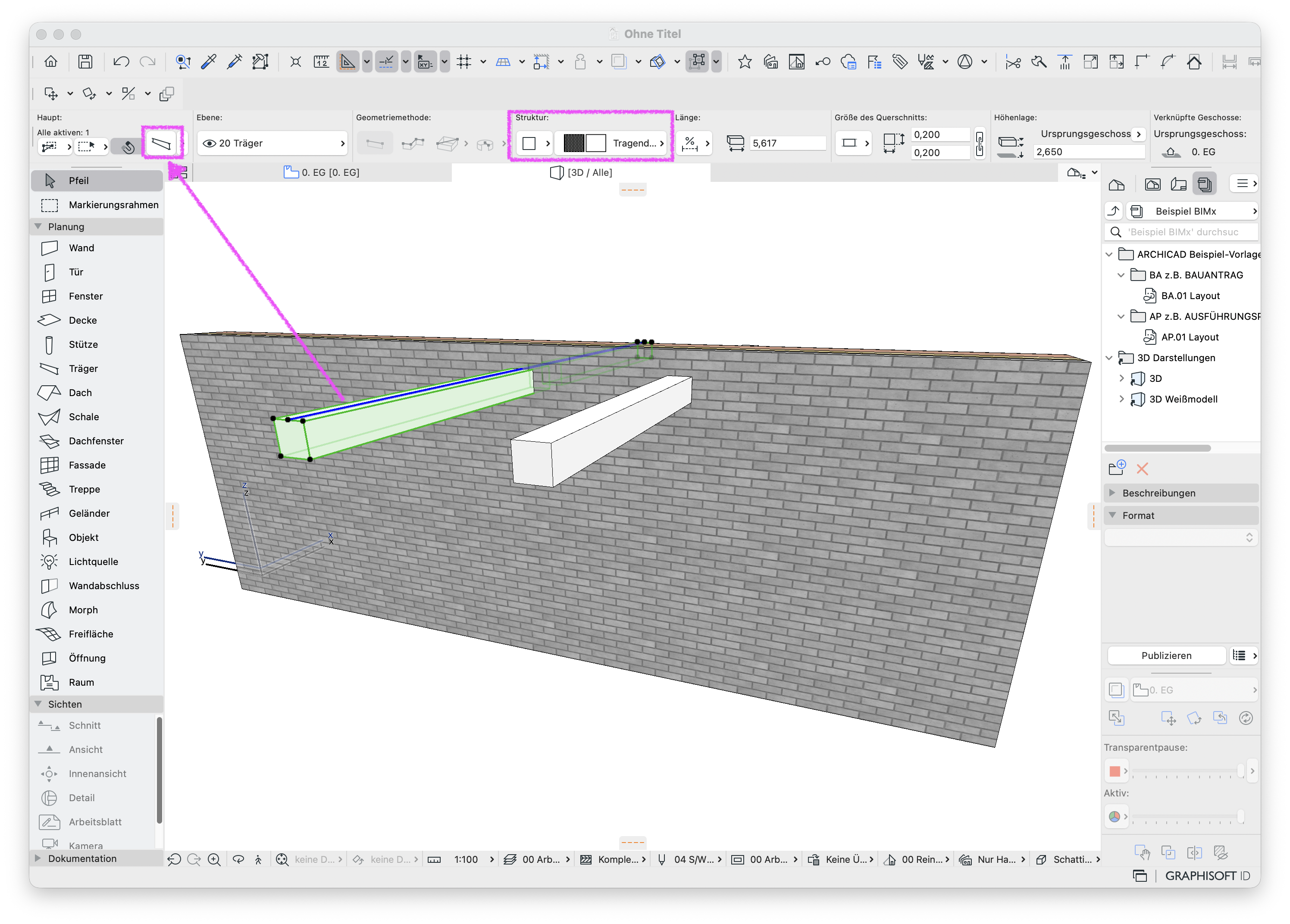Open the Träger default settings icon

pos(162,144)
